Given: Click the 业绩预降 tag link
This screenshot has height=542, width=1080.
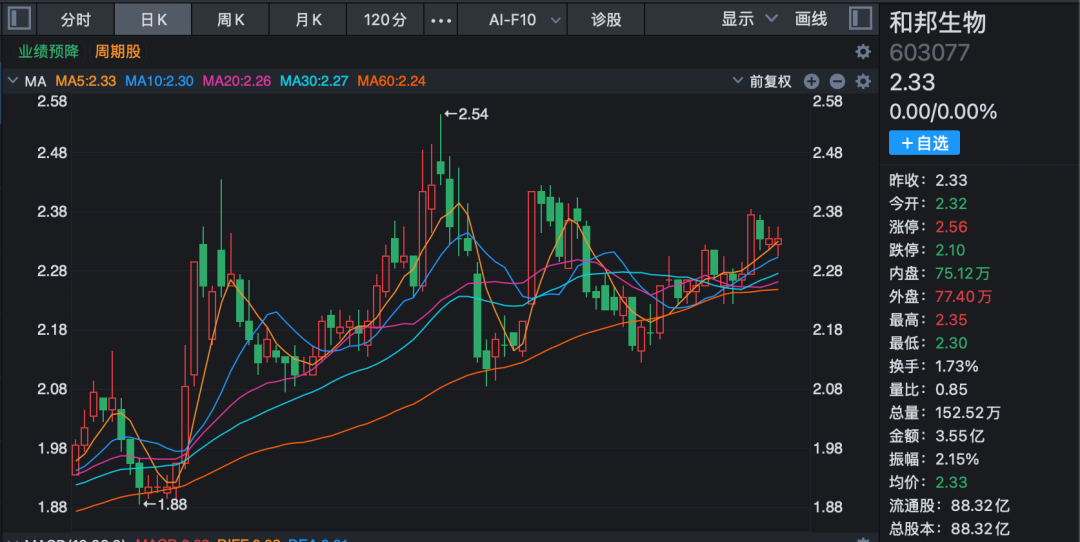Looking at the screenshot, I should point(48,51).
